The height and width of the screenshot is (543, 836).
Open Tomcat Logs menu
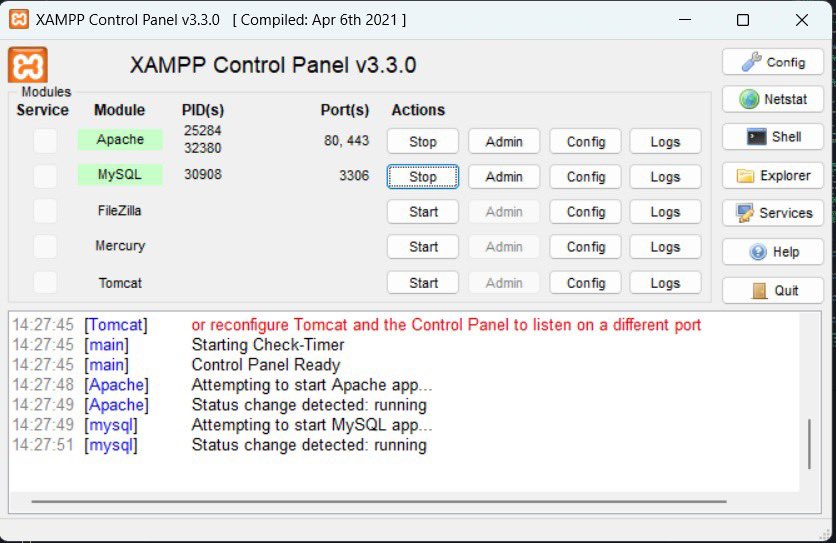click(665, 283)
